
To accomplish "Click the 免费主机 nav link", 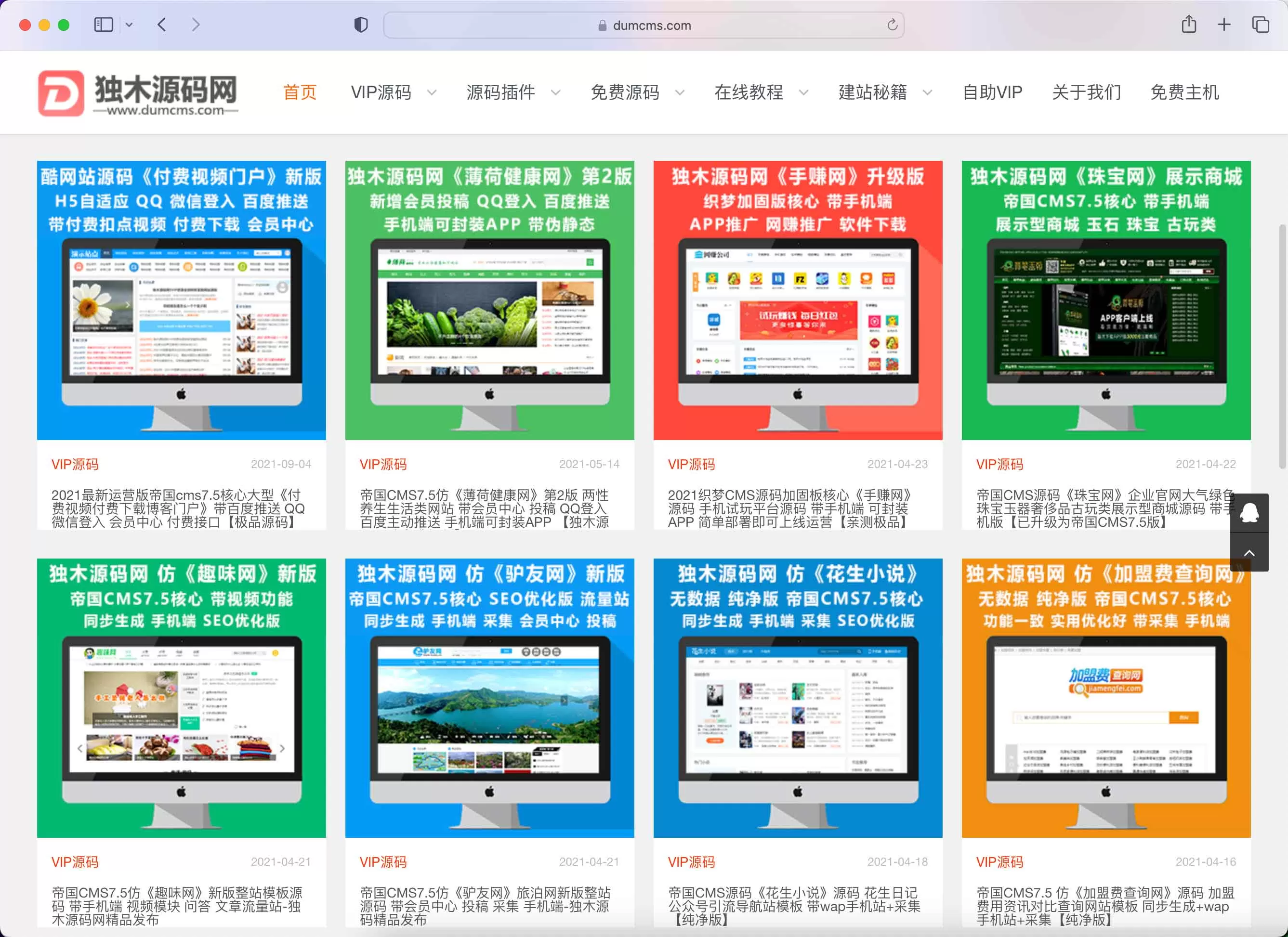I will coord(1184,92).
